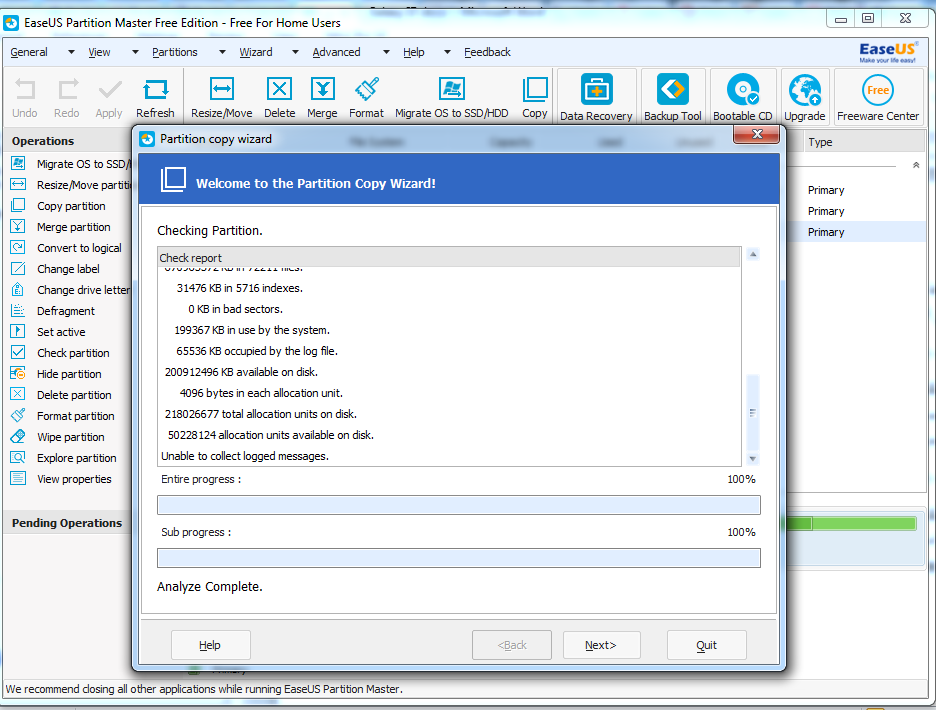Open View properties operation
936x710 pixels.
pyautogui.click(x=74, y=479)
